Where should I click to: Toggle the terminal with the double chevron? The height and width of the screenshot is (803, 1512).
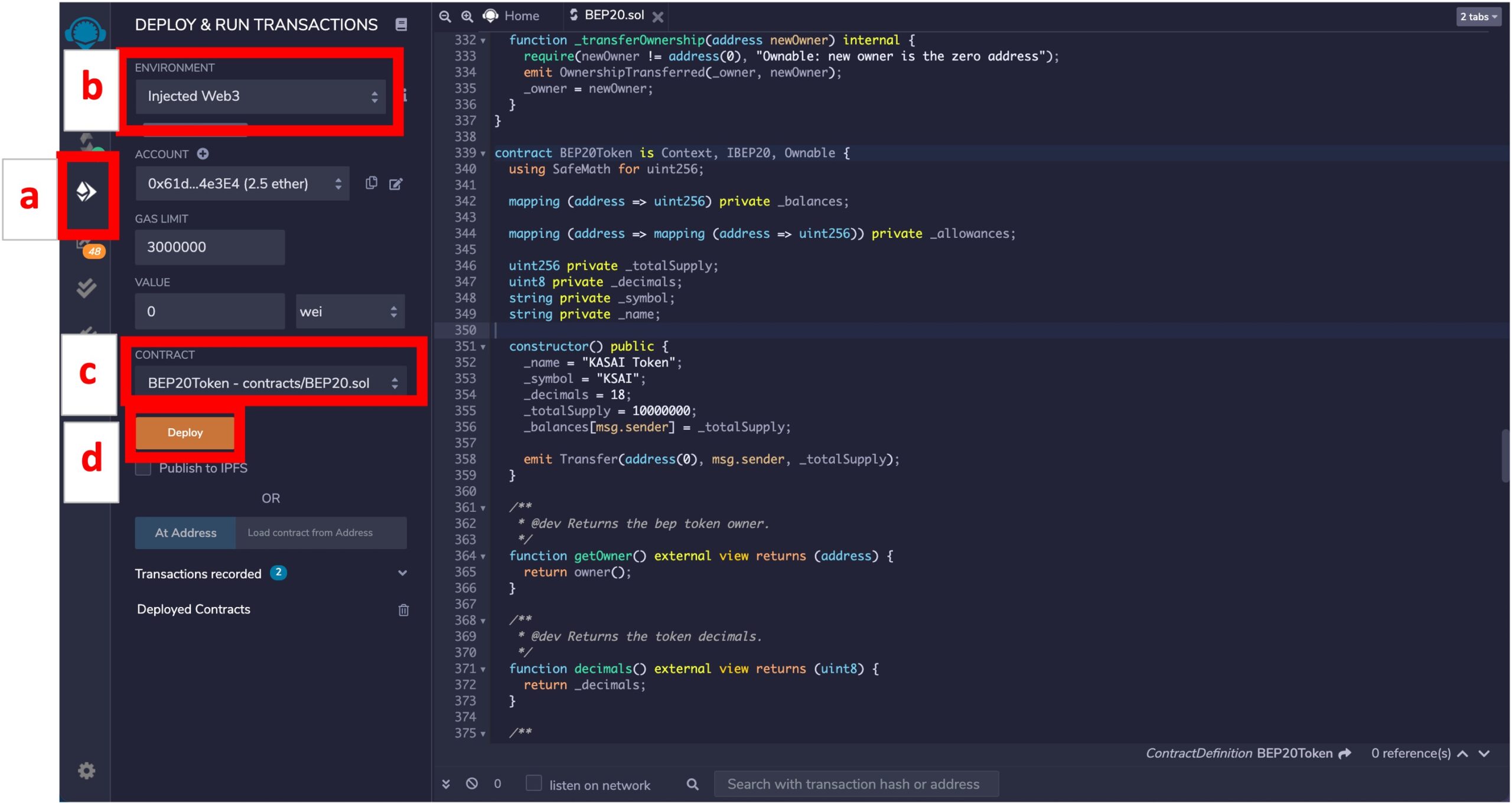[x=446, y=784]
